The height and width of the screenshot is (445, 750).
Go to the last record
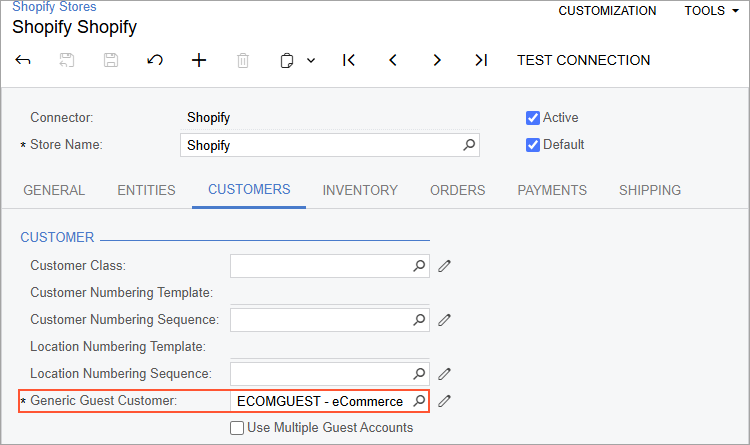pyautogui.click(x=481, y=60)
